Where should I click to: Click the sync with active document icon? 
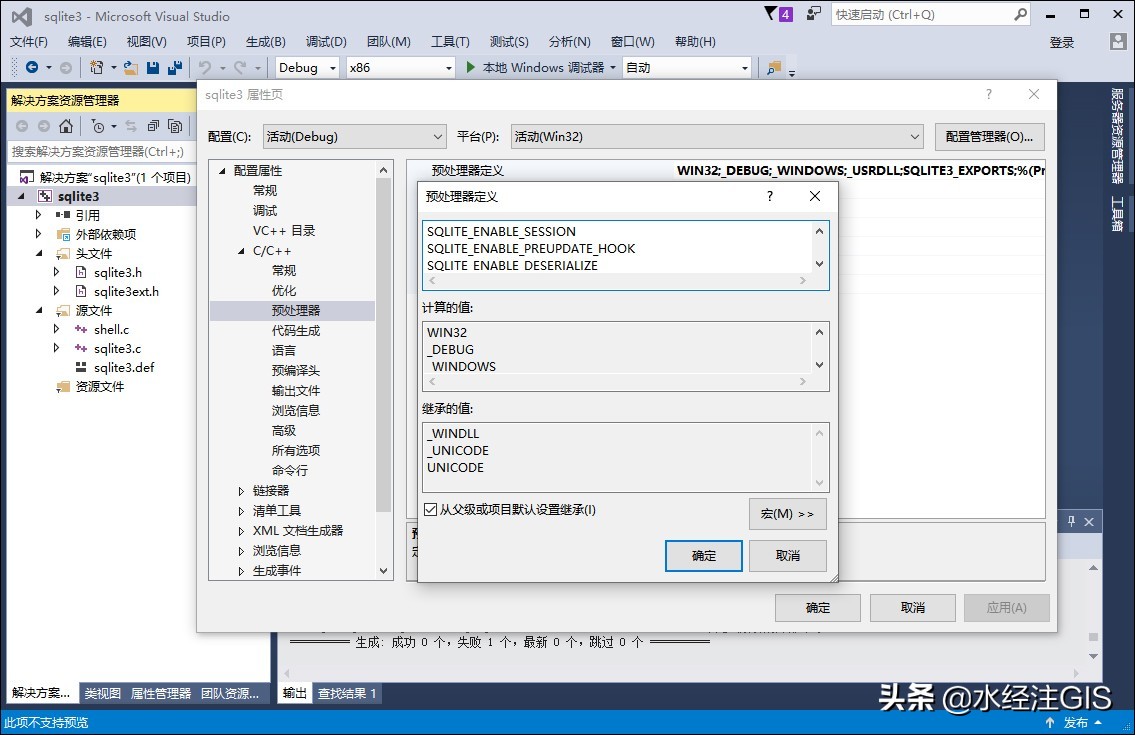click(131, 126)
